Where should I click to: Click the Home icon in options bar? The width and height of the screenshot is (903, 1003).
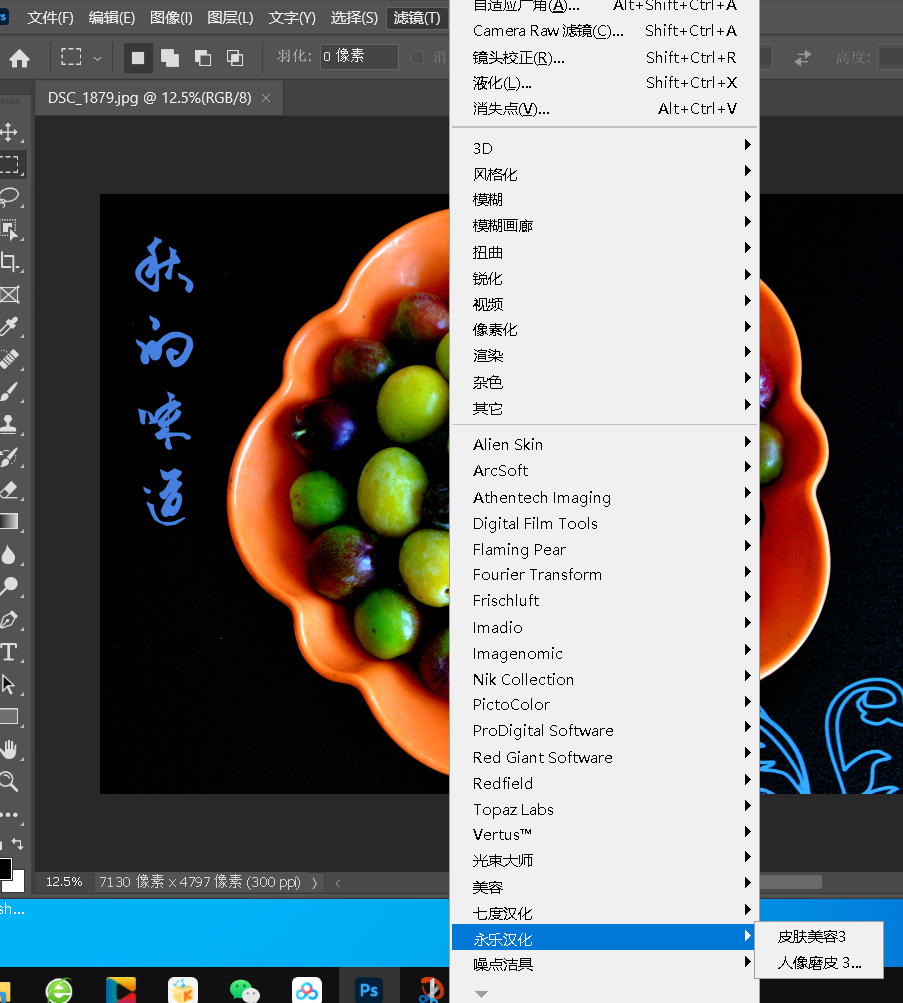19,58
